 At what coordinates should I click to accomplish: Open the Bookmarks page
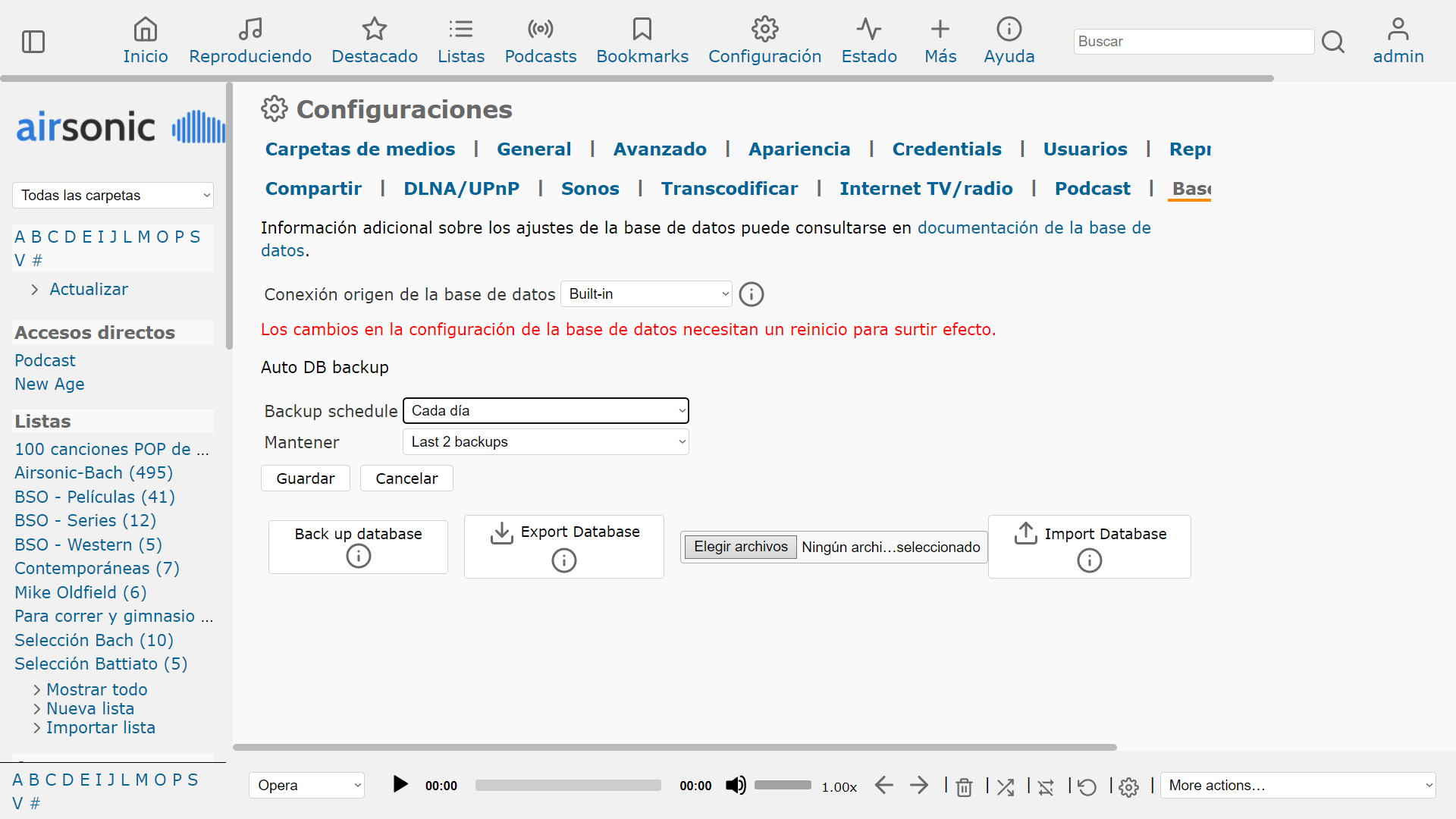coord(642,39)
